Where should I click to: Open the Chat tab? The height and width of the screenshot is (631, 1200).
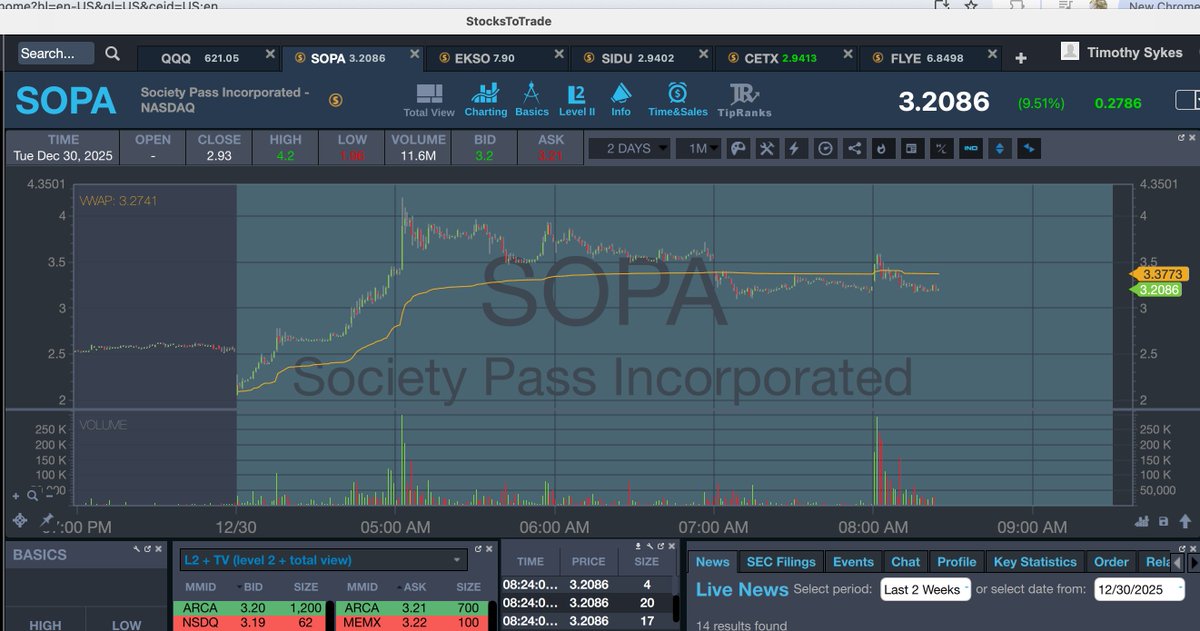click(x=905, y=562)
